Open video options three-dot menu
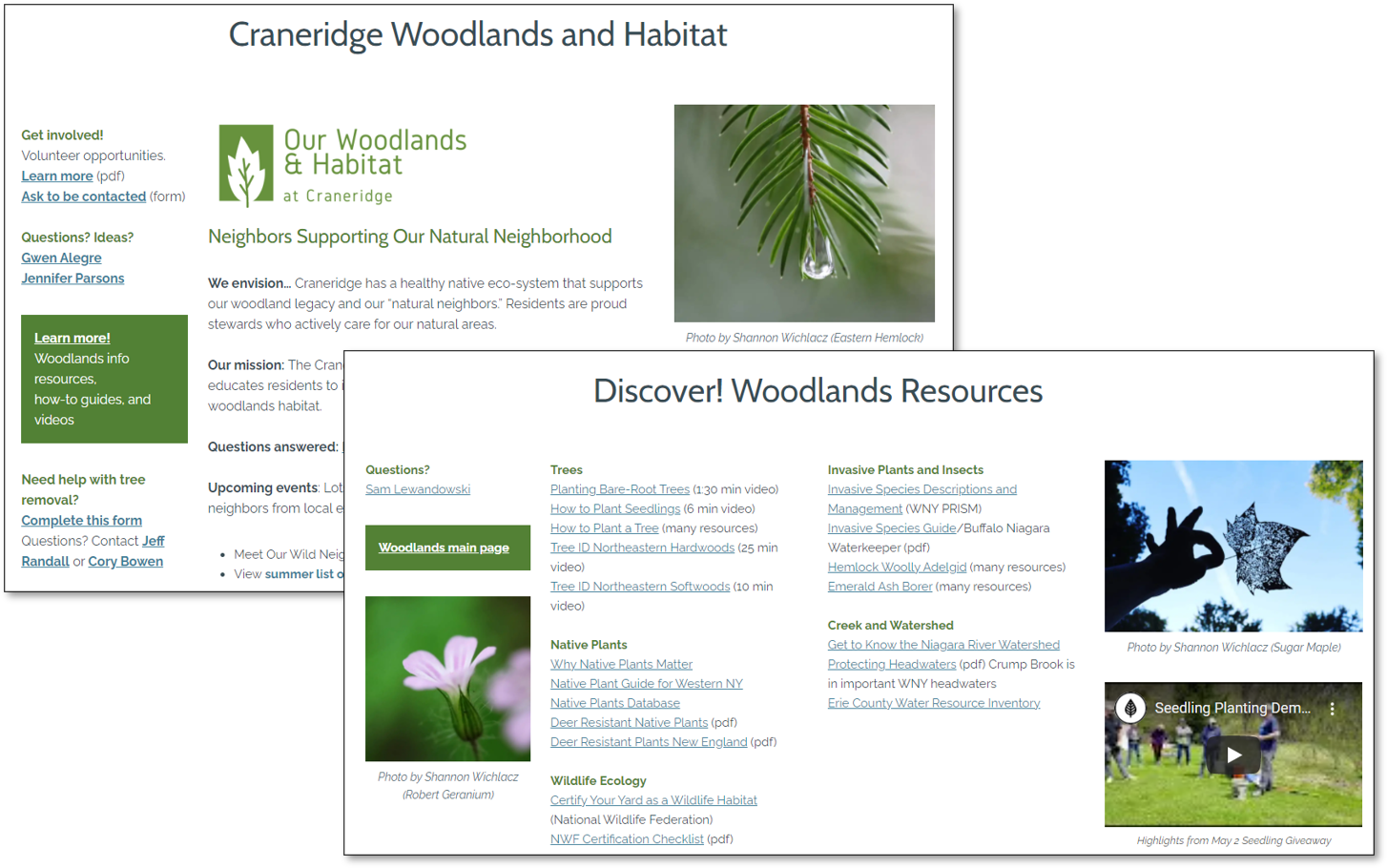 click(x=1333, y=709)
